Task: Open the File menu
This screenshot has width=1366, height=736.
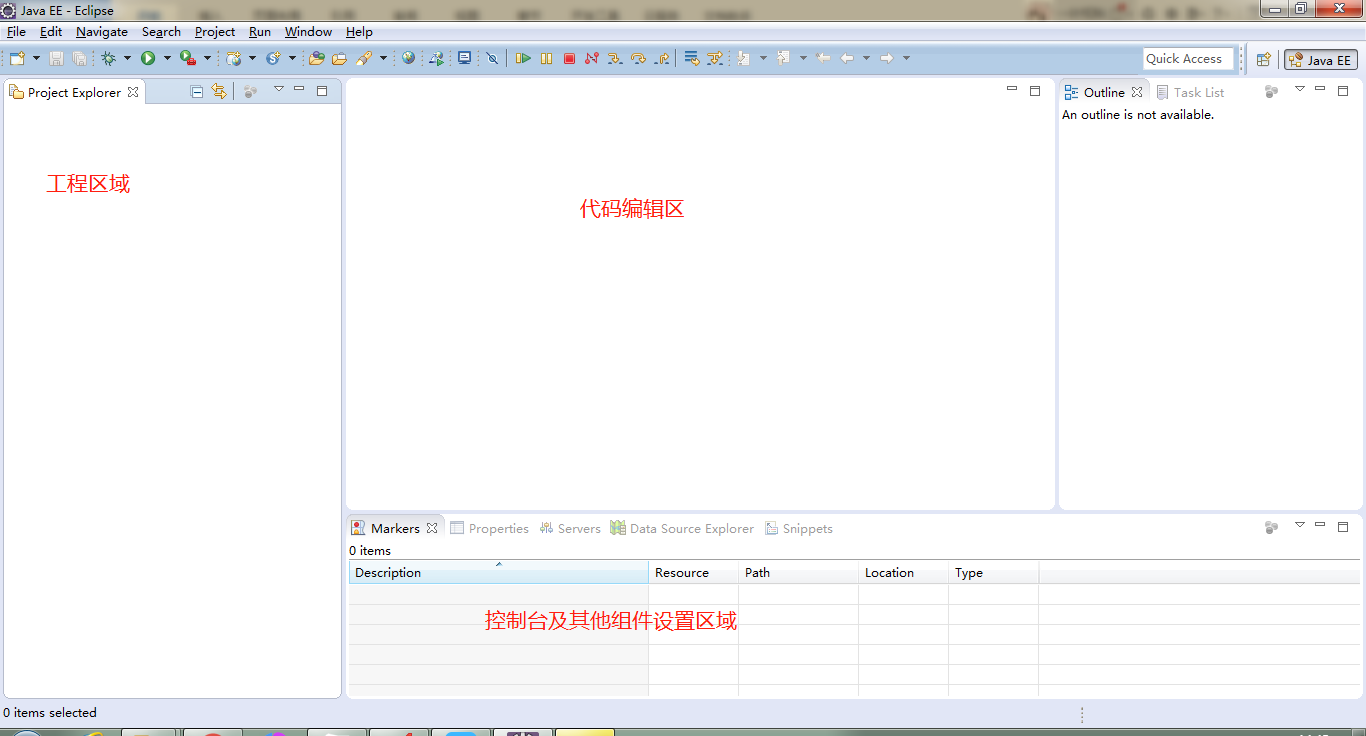Action: point(16,32)
